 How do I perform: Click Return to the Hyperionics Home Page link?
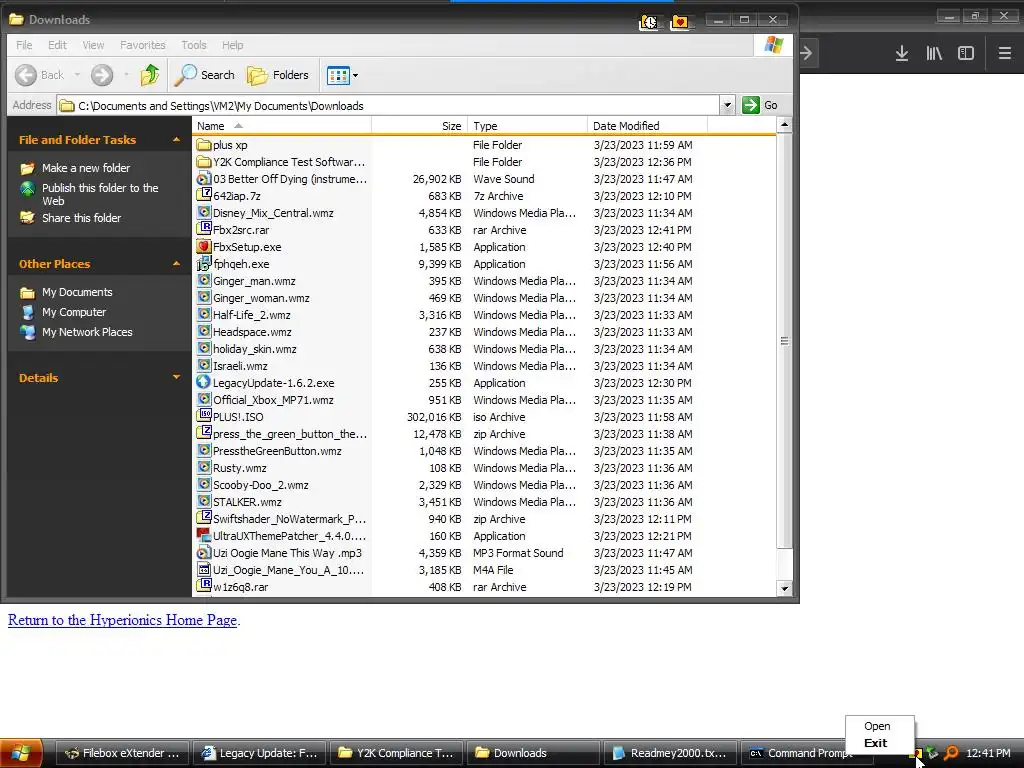click(x=122, y=620)
